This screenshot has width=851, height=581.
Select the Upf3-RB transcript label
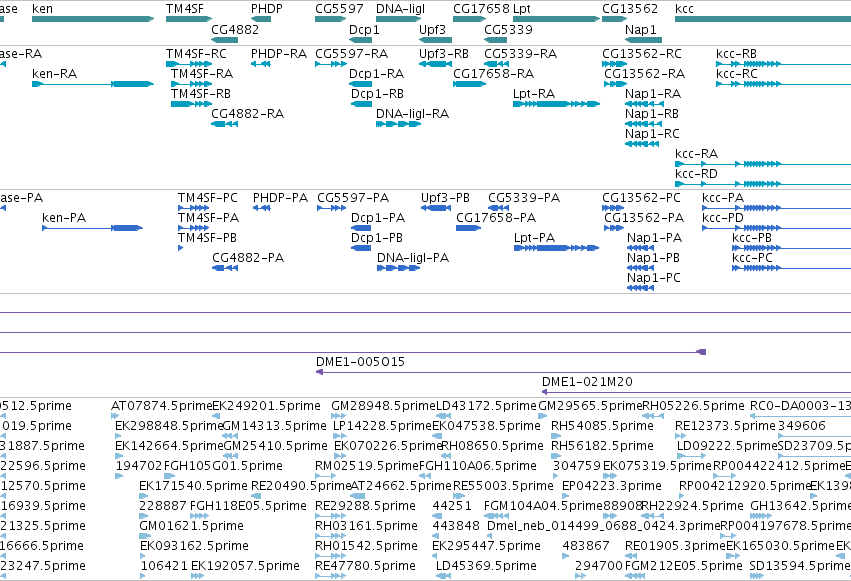click(x=444, y=54)
